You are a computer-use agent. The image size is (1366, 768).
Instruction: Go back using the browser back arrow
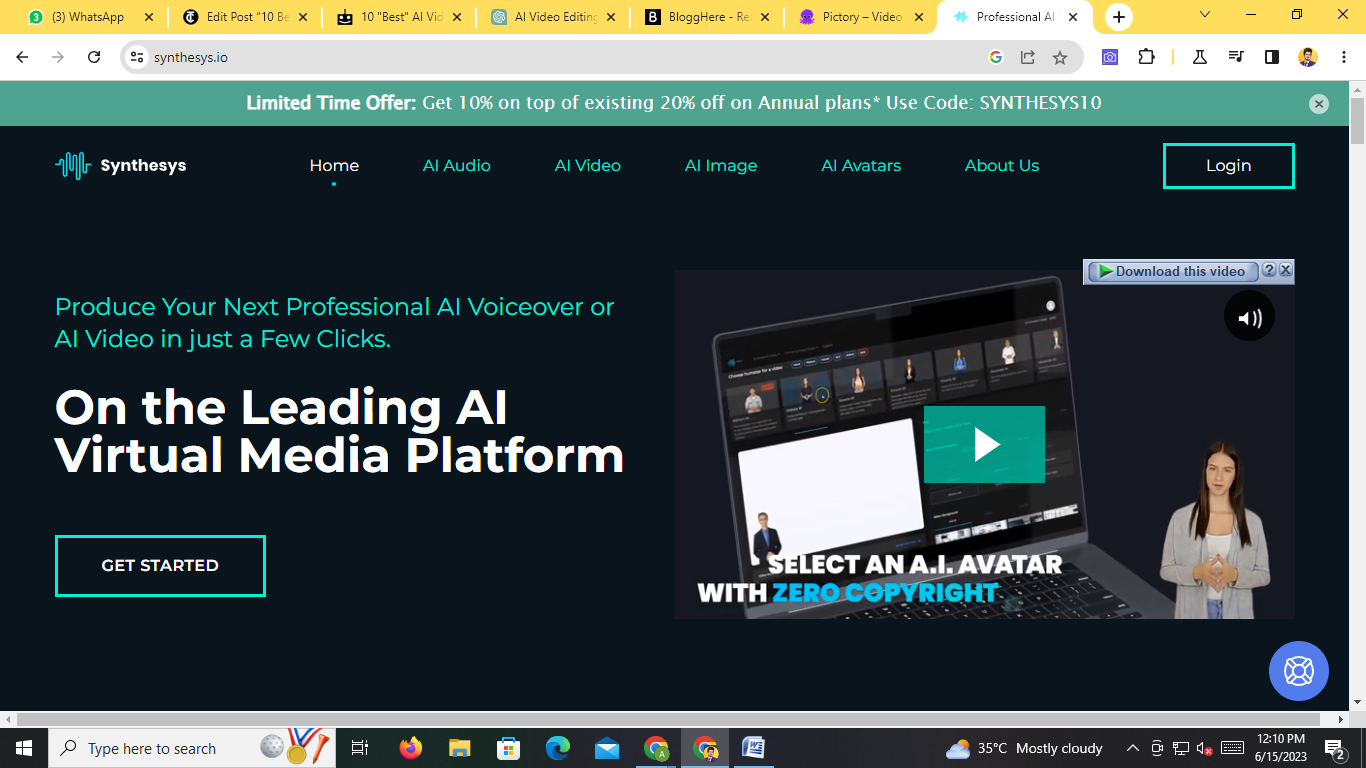22,57
